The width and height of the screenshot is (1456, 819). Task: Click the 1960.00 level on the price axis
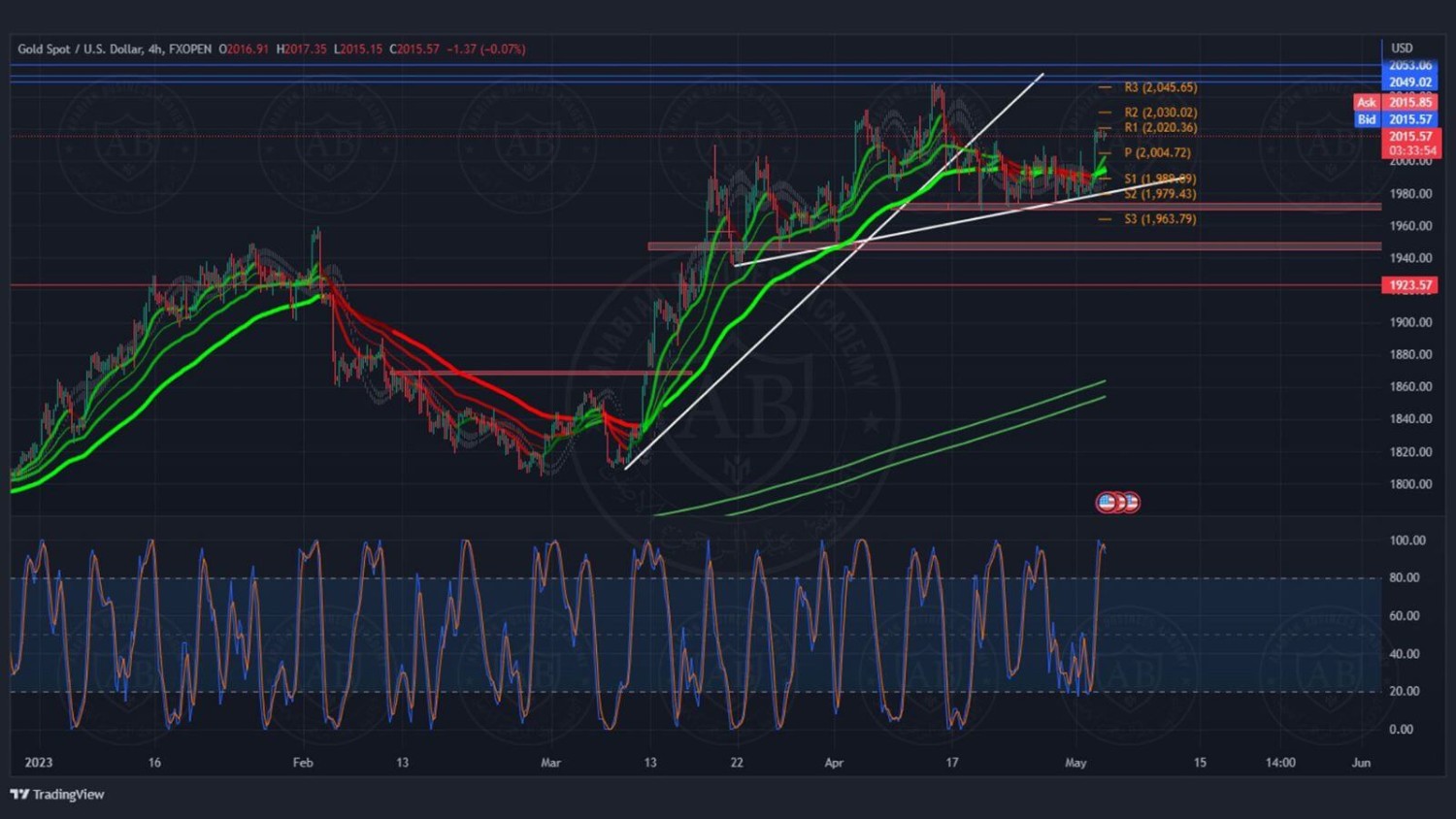(1410, 226)
